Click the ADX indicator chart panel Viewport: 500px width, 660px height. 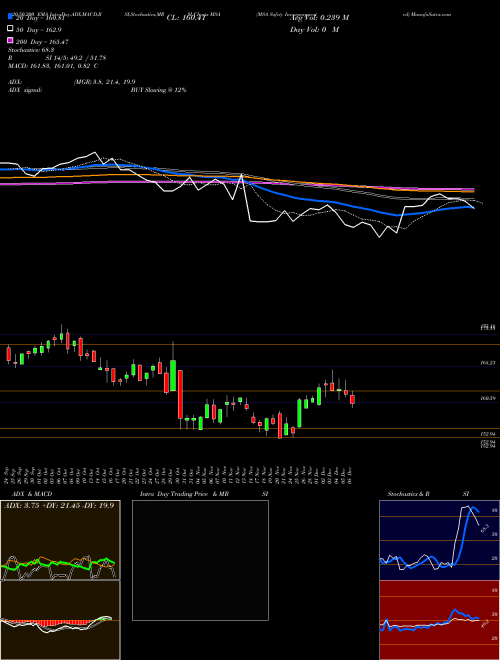[x=60, y=540]
